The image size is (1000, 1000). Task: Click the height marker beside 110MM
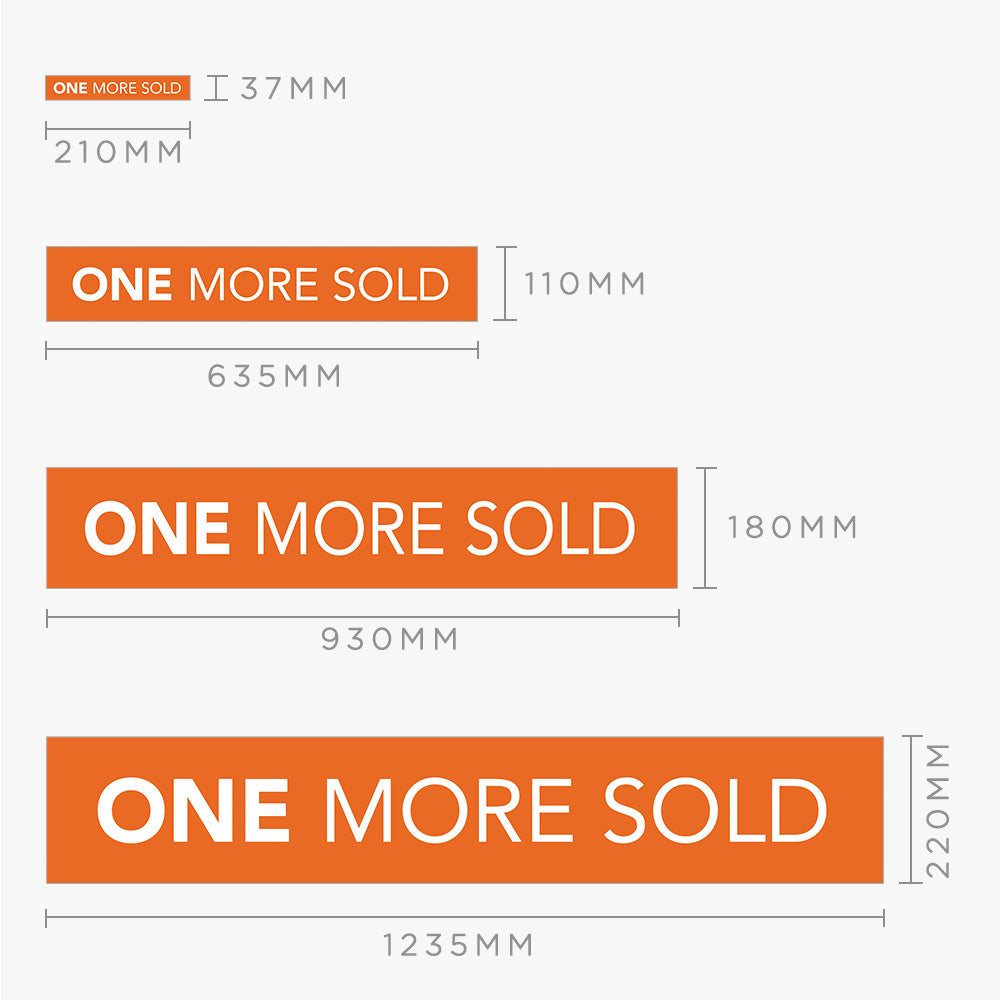pos(505,284)
